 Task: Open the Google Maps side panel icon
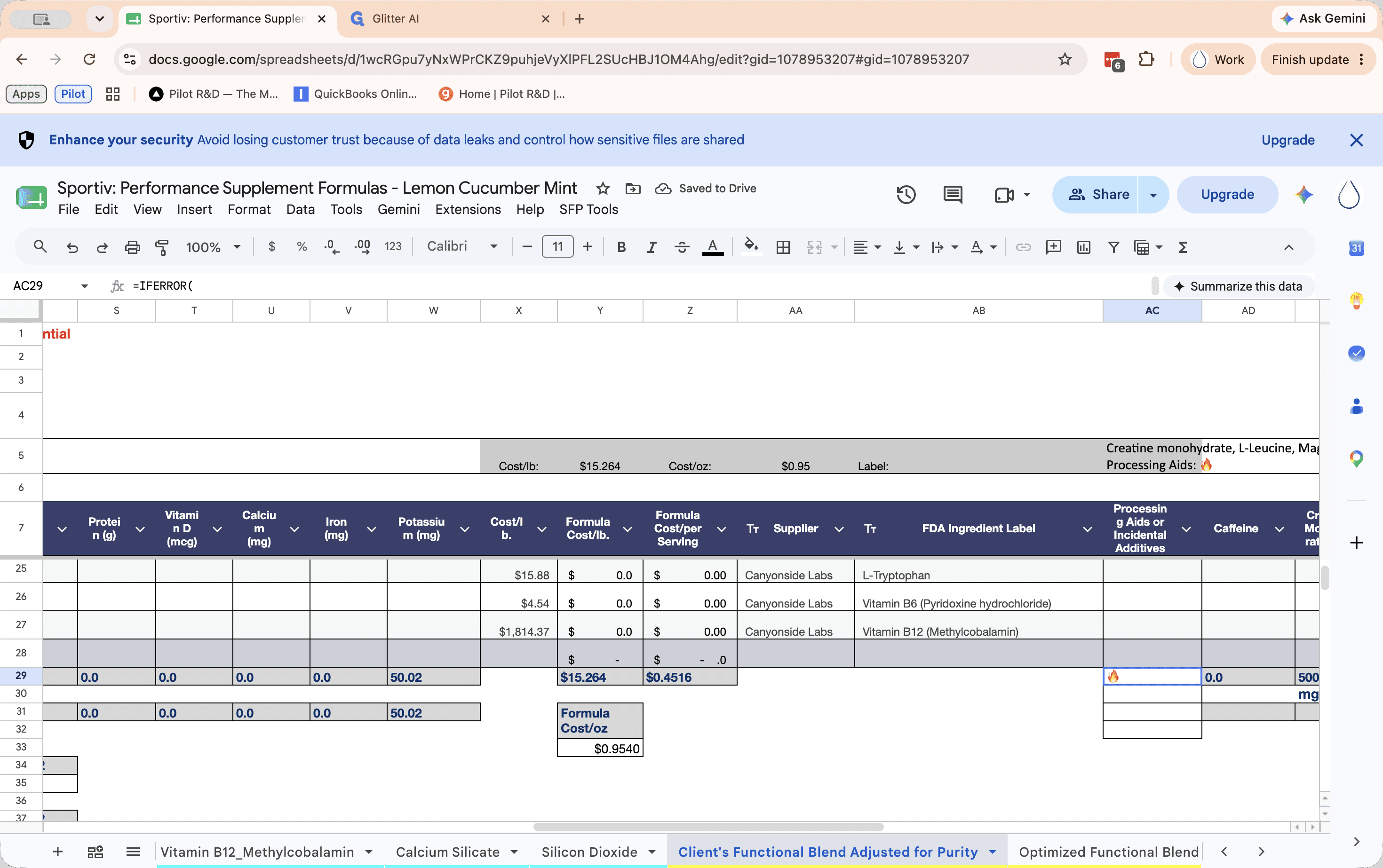pyautogui.click(x=1356, y=458)
